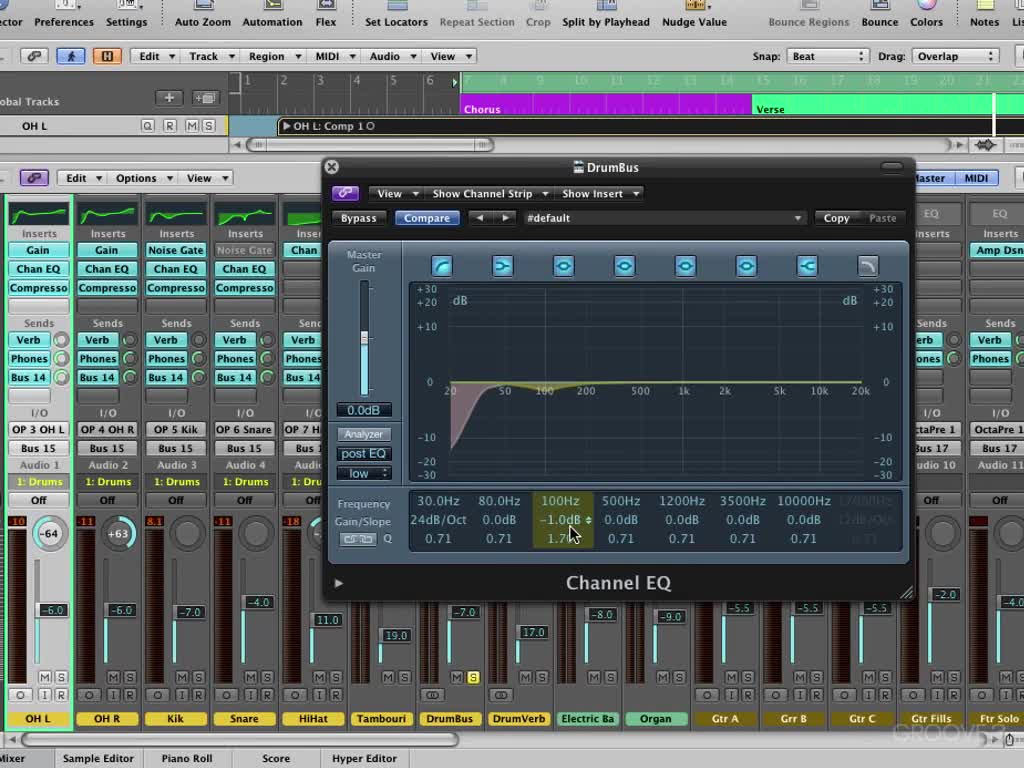
Task: Open the View dropdown in DrumBus window
Action: tap(396, 193)
